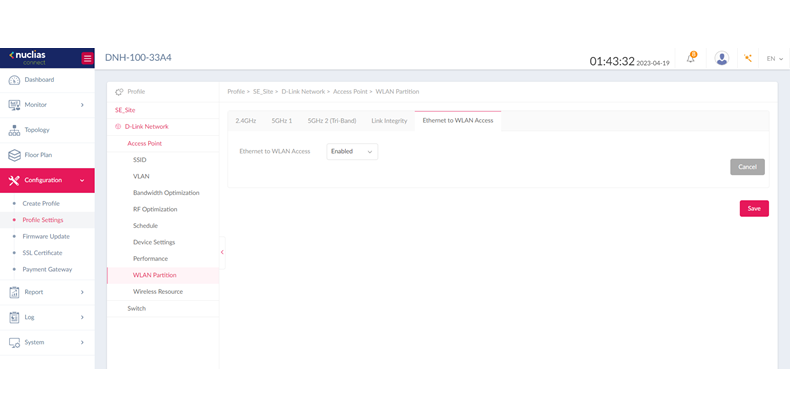
Task: Click the Topology icon in sidebar
Action: (x=14, y=130)
